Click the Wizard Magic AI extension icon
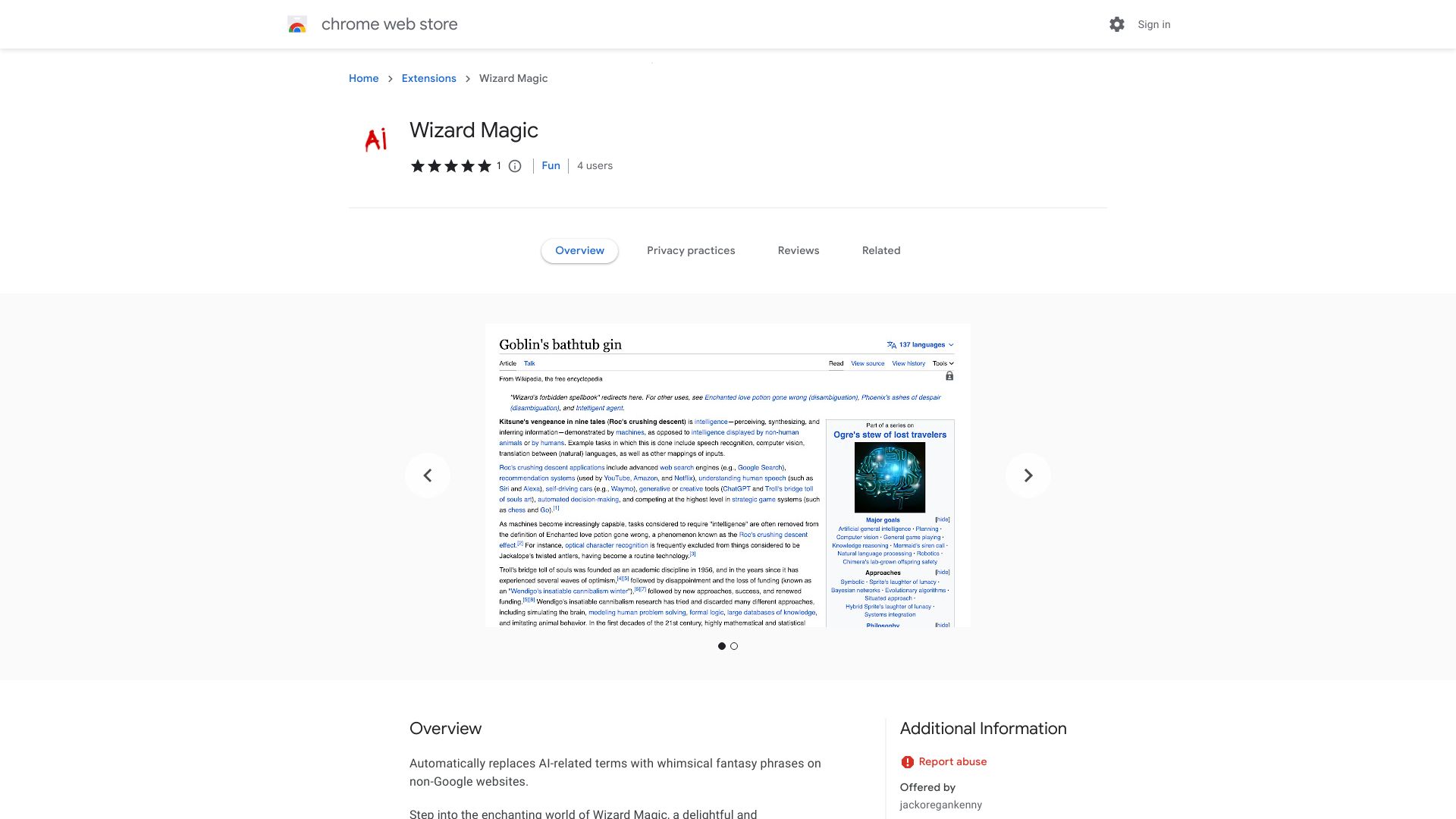1456x819 pixels. 376,140
